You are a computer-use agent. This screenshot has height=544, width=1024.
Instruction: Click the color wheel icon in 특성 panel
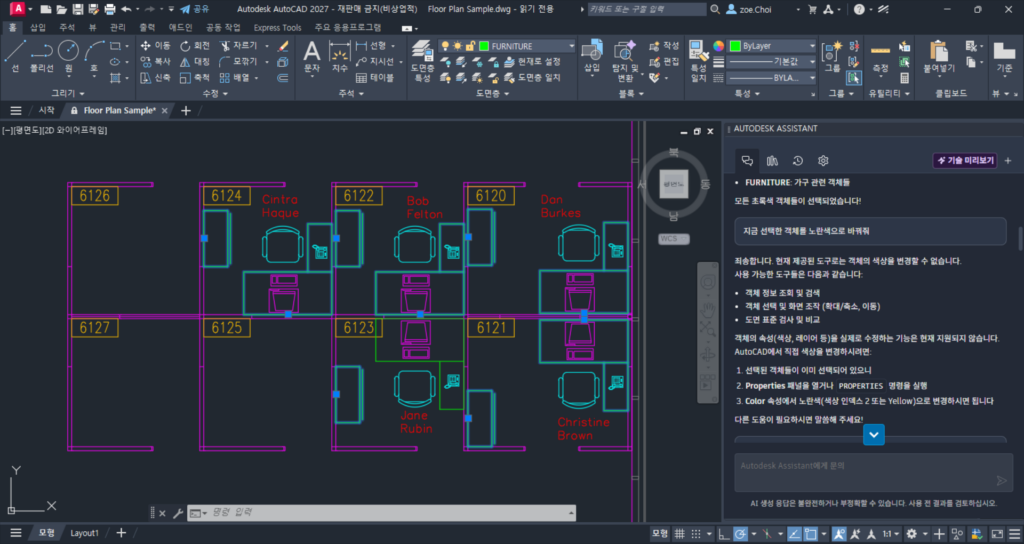(x=718, y=46)
